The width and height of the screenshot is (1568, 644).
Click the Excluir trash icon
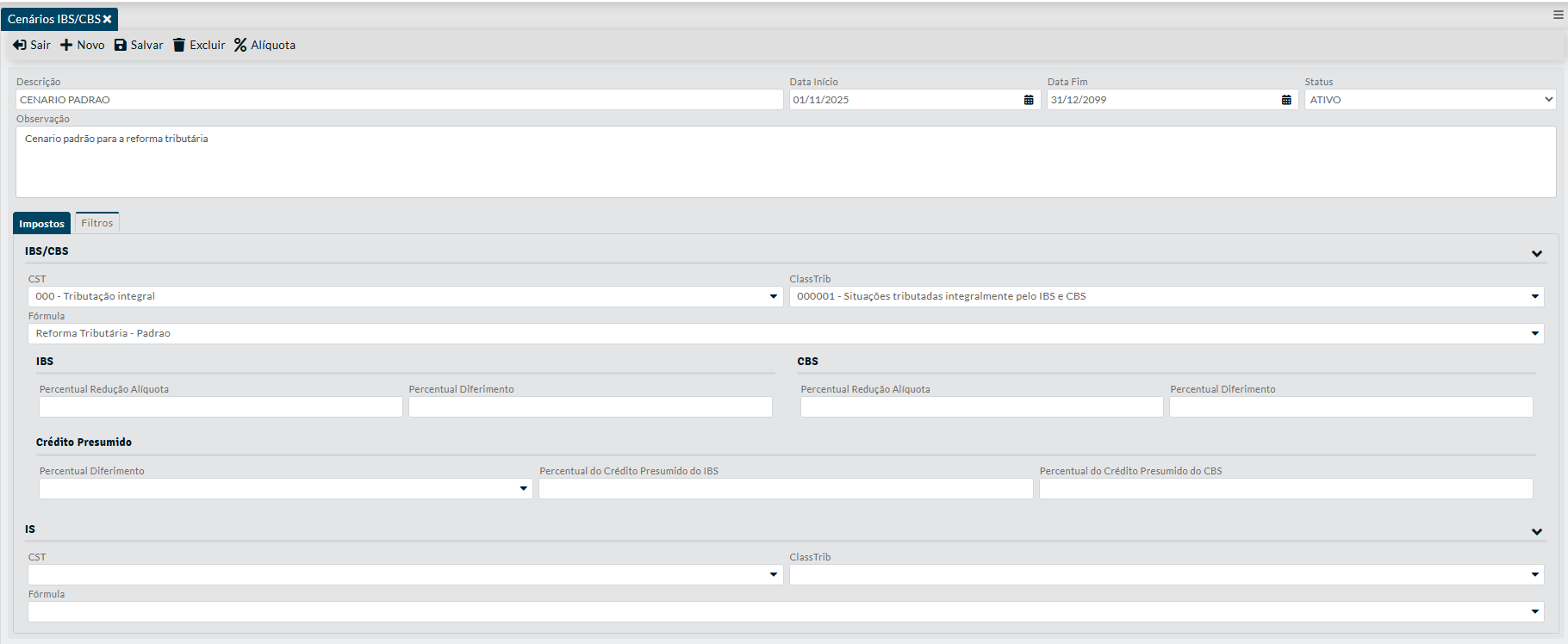coord(179,45)
